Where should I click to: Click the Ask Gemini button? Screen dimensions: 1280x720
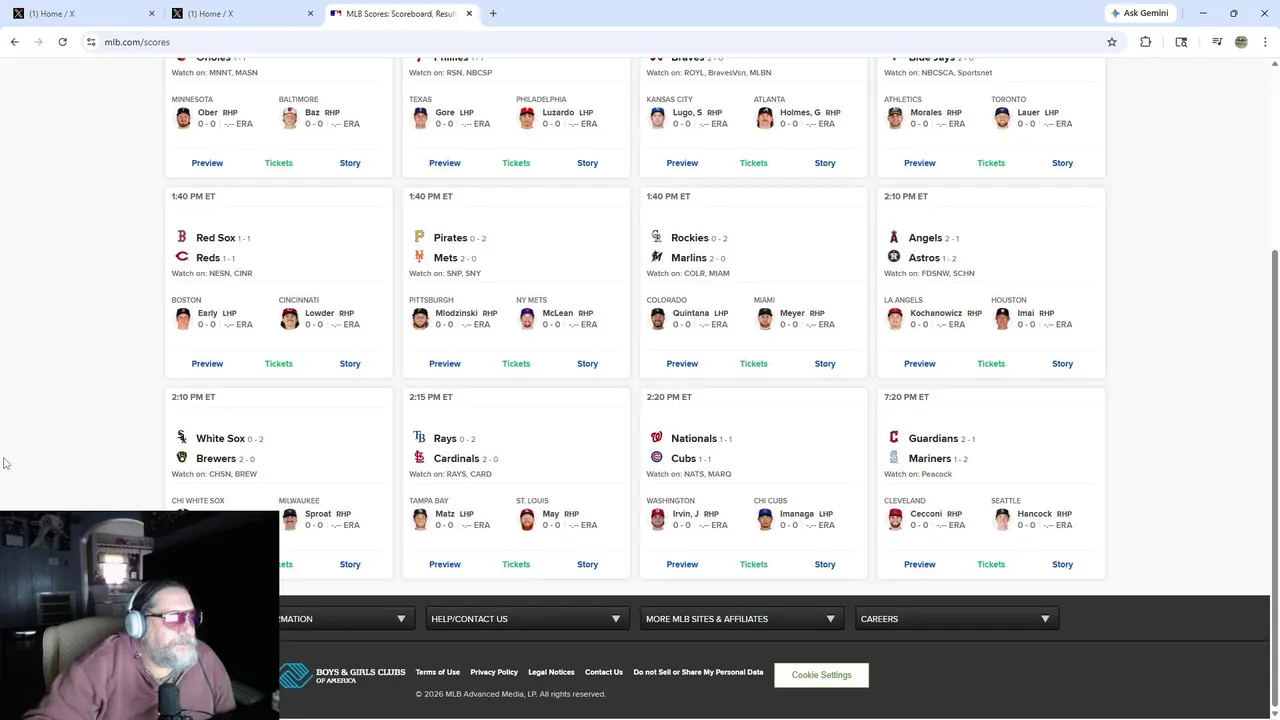click(x=1139, y=14)
